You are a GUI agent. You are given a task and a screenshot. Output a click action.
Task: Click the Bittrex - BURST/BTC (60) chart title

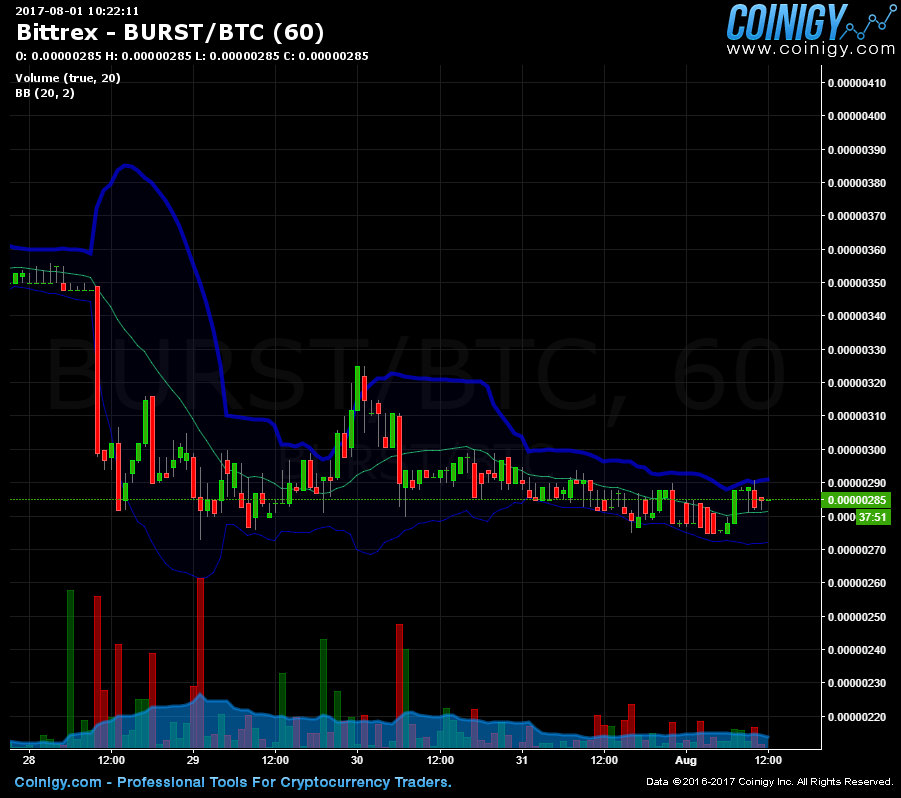point(170,32)
